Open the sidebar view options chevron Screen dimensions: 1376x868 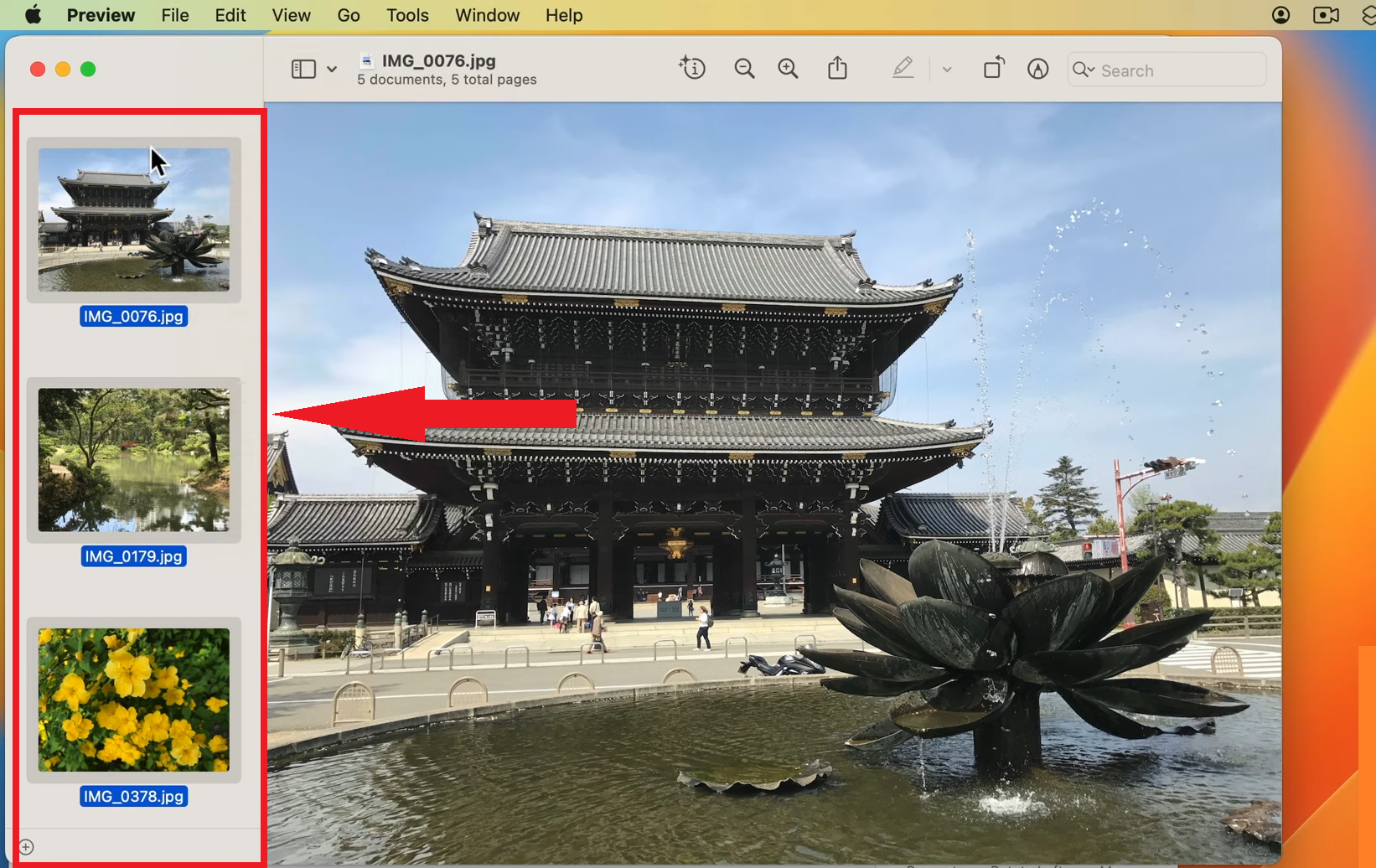[332, 69]
